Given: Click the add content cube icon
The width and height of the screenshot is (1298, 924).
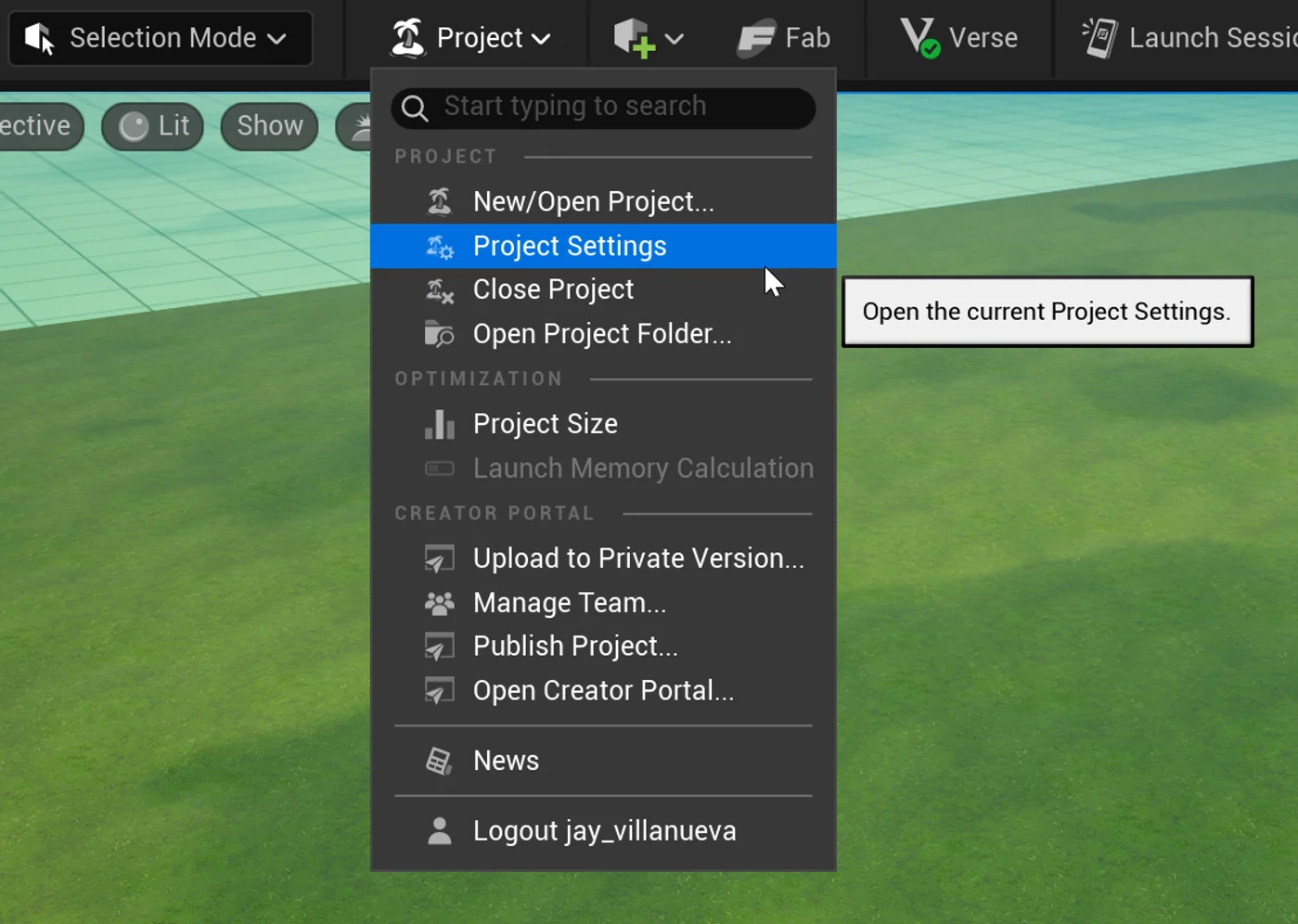Looking at the screenshot, I should tap(635, 38).
